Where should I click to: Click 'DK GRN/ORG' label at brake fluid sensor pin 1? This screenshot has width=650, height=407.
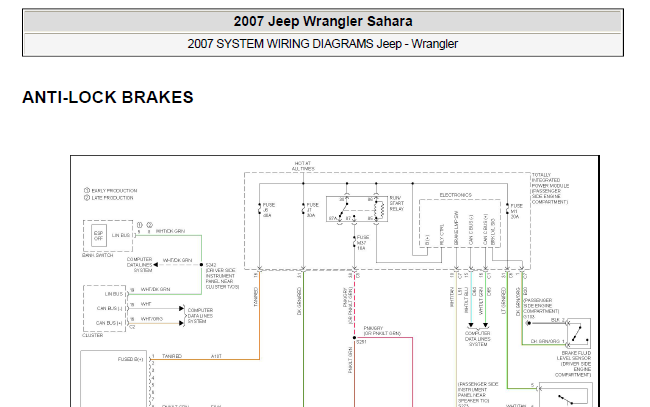(546, 341)
